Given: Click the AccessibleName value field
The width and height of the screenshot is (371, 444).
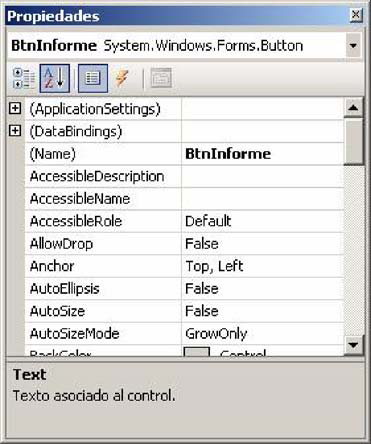Looking at the screenshot, I should (263, 199).
